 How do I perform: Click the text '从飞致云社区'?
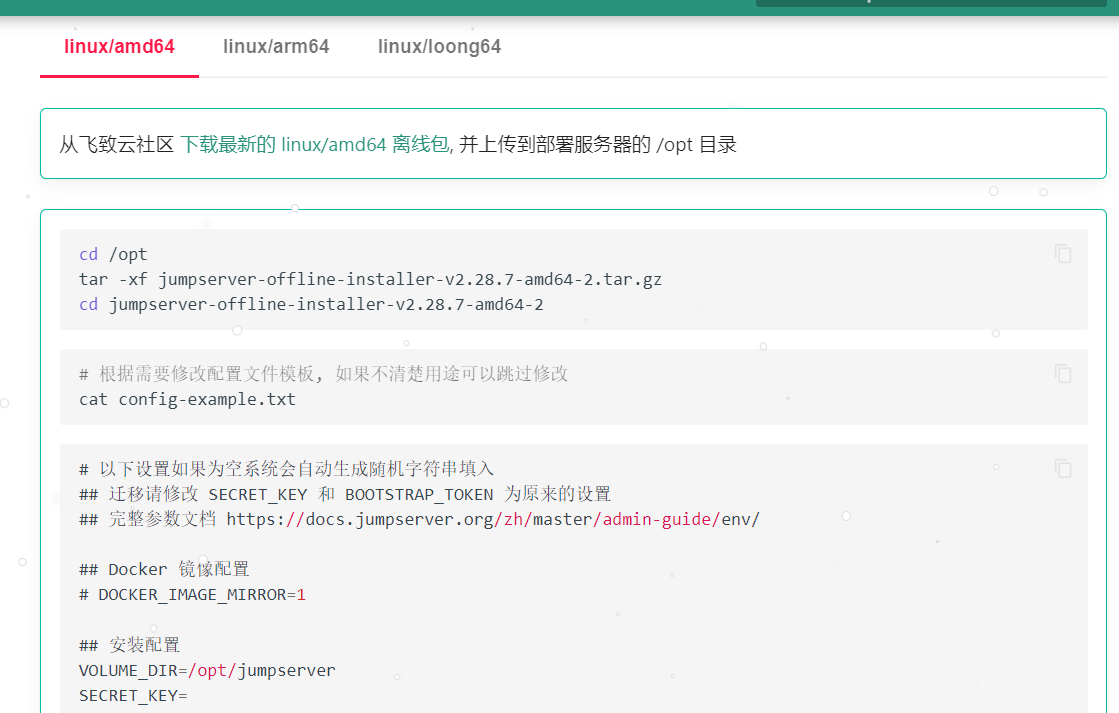tap(116, 144)
